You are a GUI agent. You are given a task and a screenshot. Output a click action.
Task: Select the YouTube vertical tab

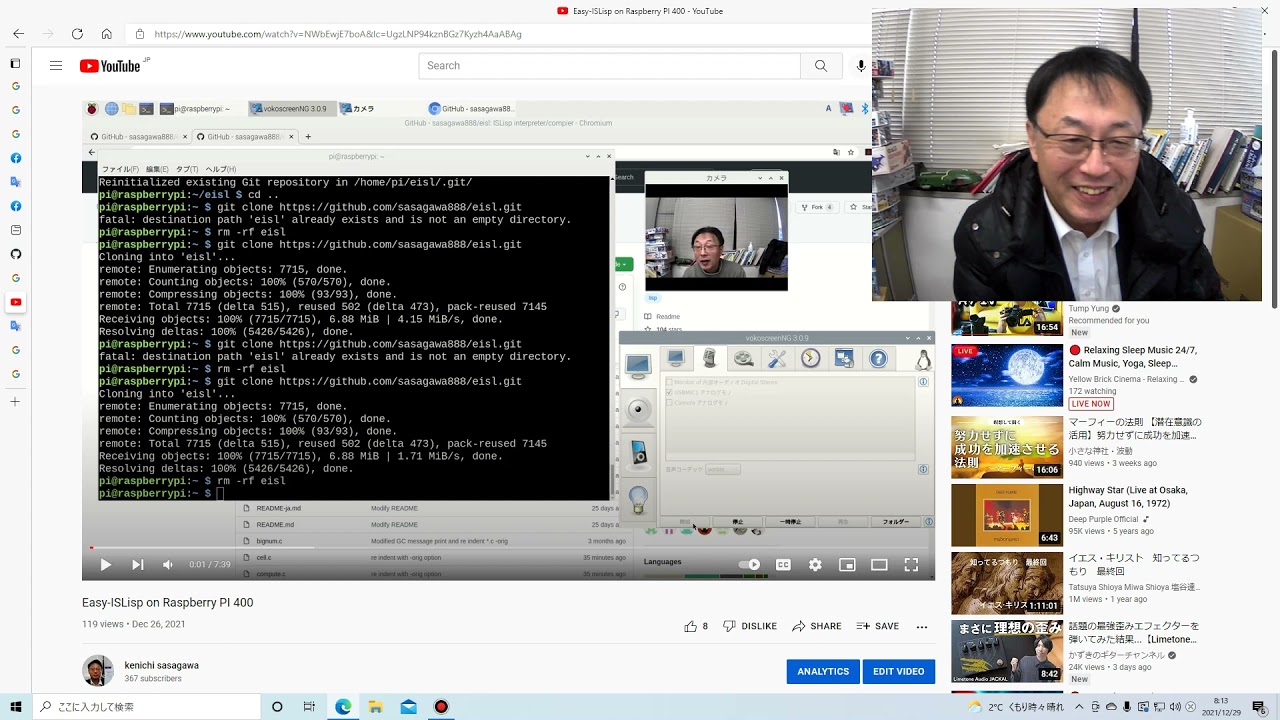tap(15, 302)
